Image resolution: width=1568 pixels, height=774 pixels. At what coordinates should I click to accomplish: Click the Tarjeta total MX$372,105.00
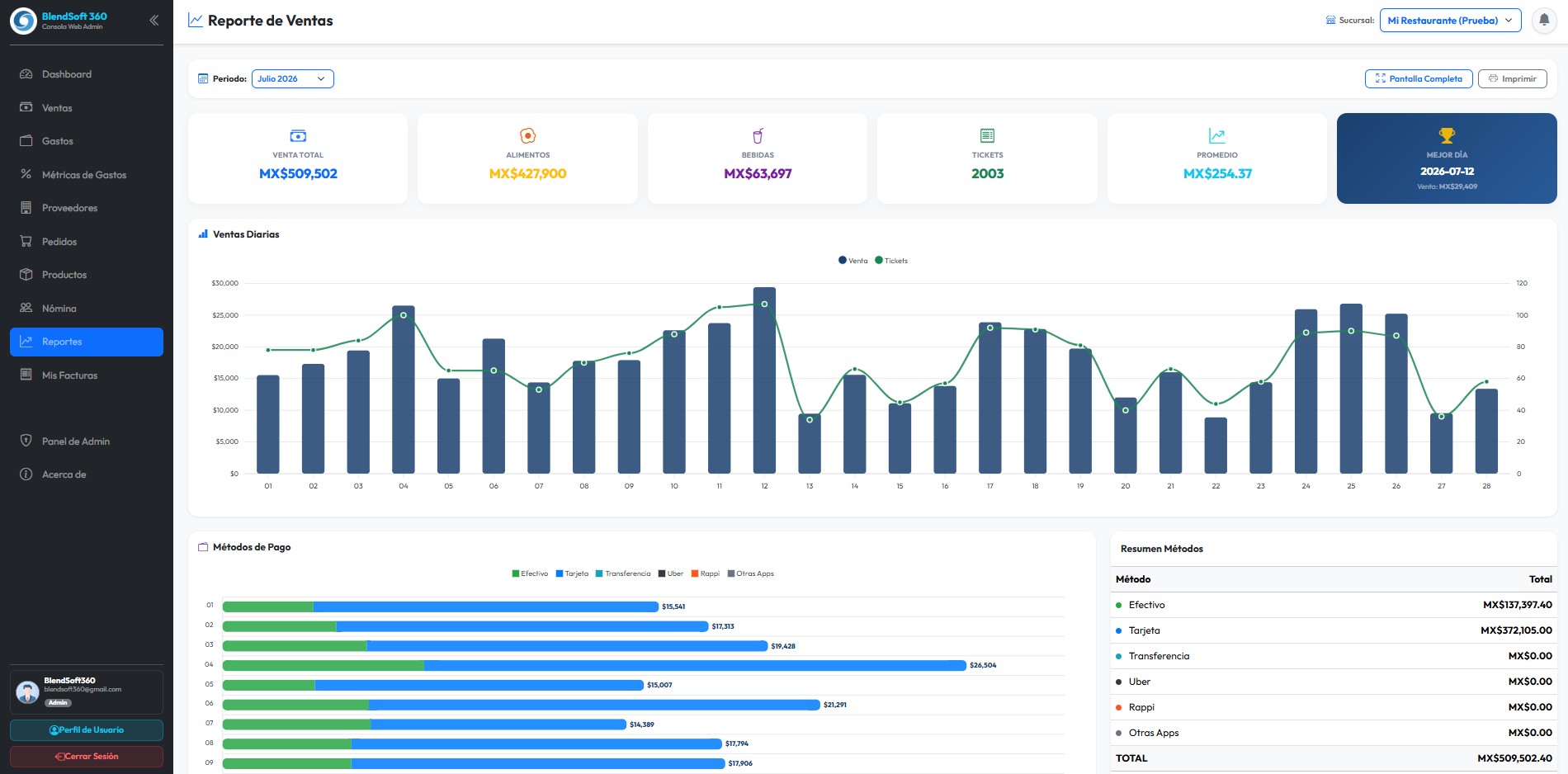point(1516,630)
